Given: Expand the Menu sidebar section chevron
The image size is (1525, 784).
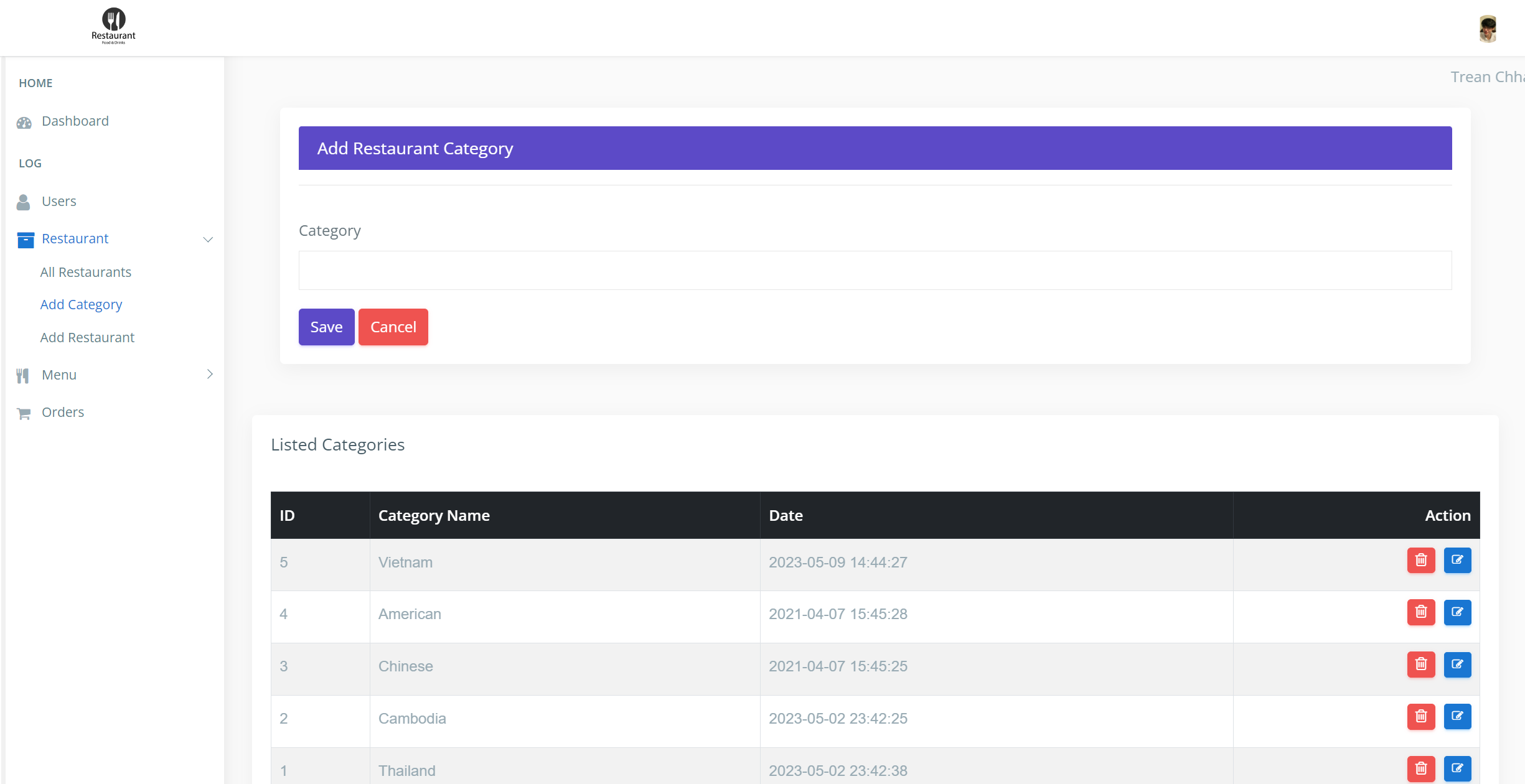Looking at the screenshot, I should (210, 374).
